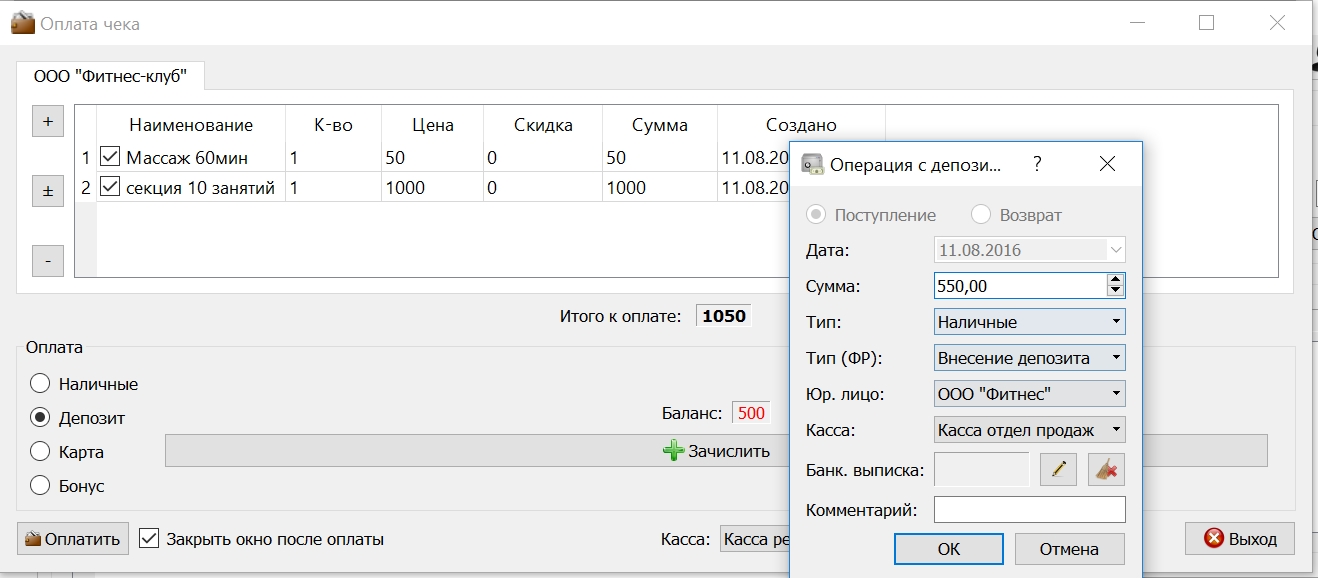Add a row with the + button
Viewport: 1318px width, 578px height.
(x=48, y=121)
